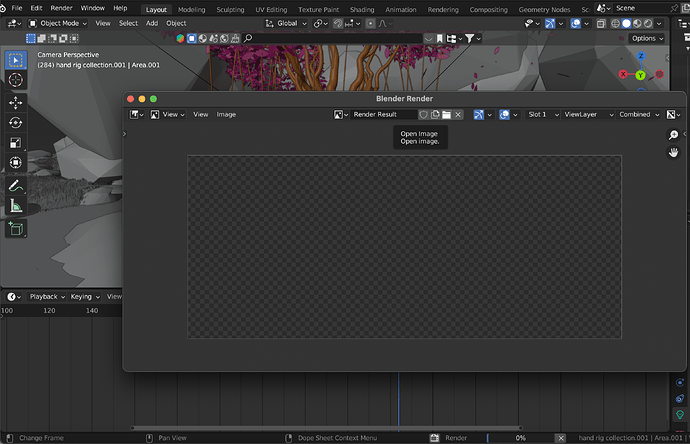Screen dimensions: 690x444
Task: Select Set New selection mode
Action: [x=31, y=39]
